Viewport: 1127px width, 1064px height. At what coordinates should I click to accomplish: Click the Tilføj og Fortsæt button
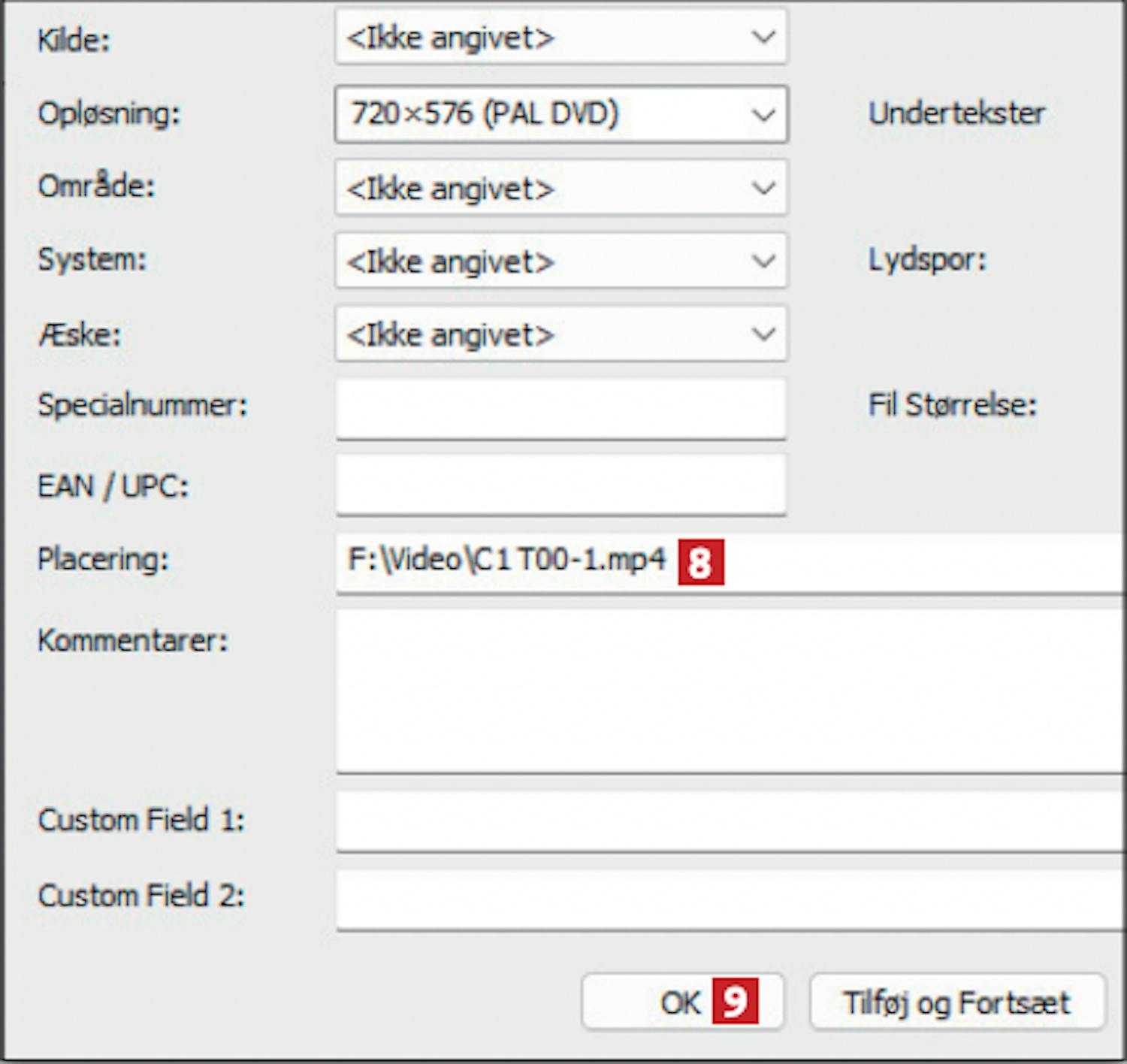(x=956, y=1002)
